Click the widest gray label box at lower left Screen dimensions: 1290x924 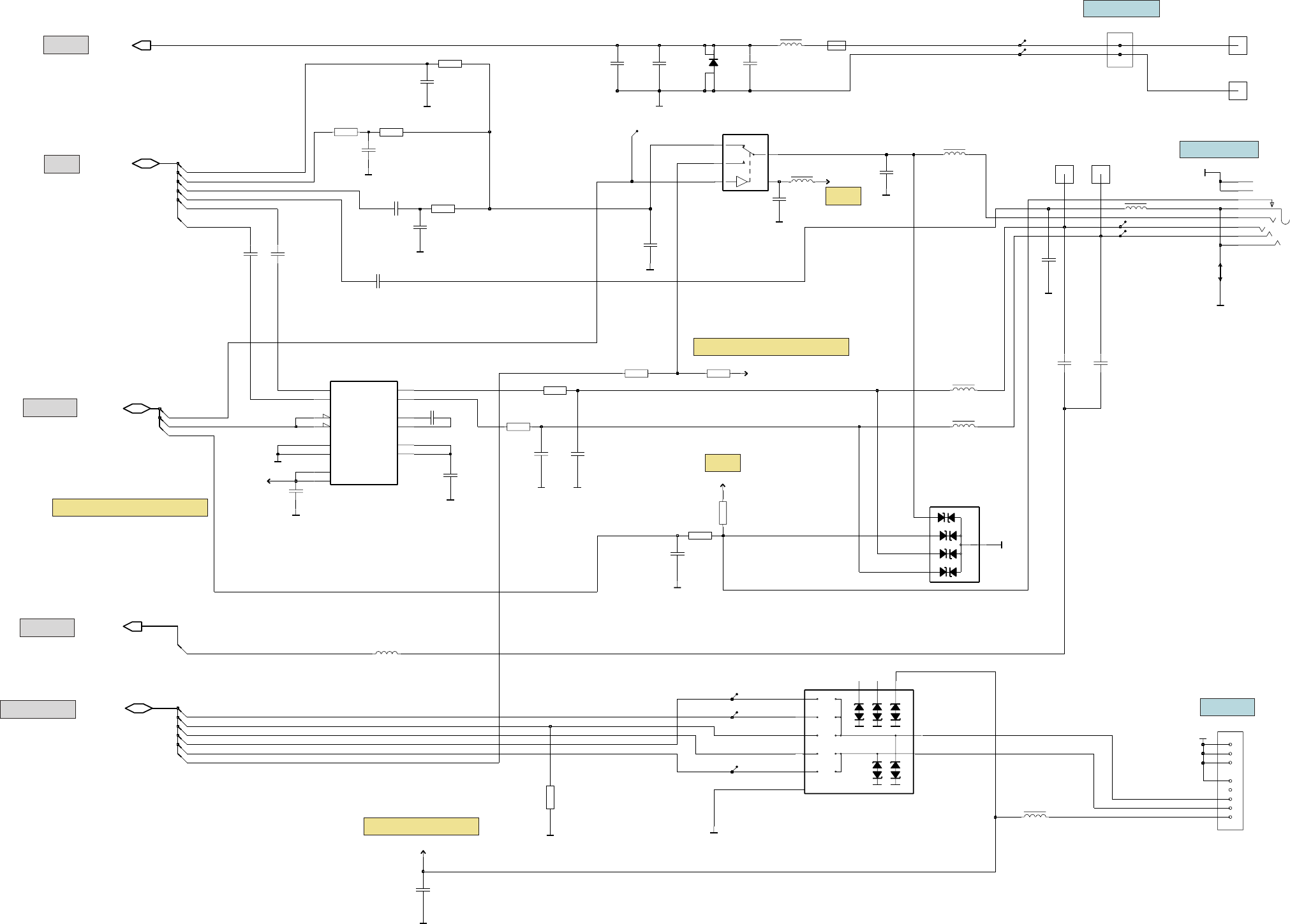click(x=38, y=709)
